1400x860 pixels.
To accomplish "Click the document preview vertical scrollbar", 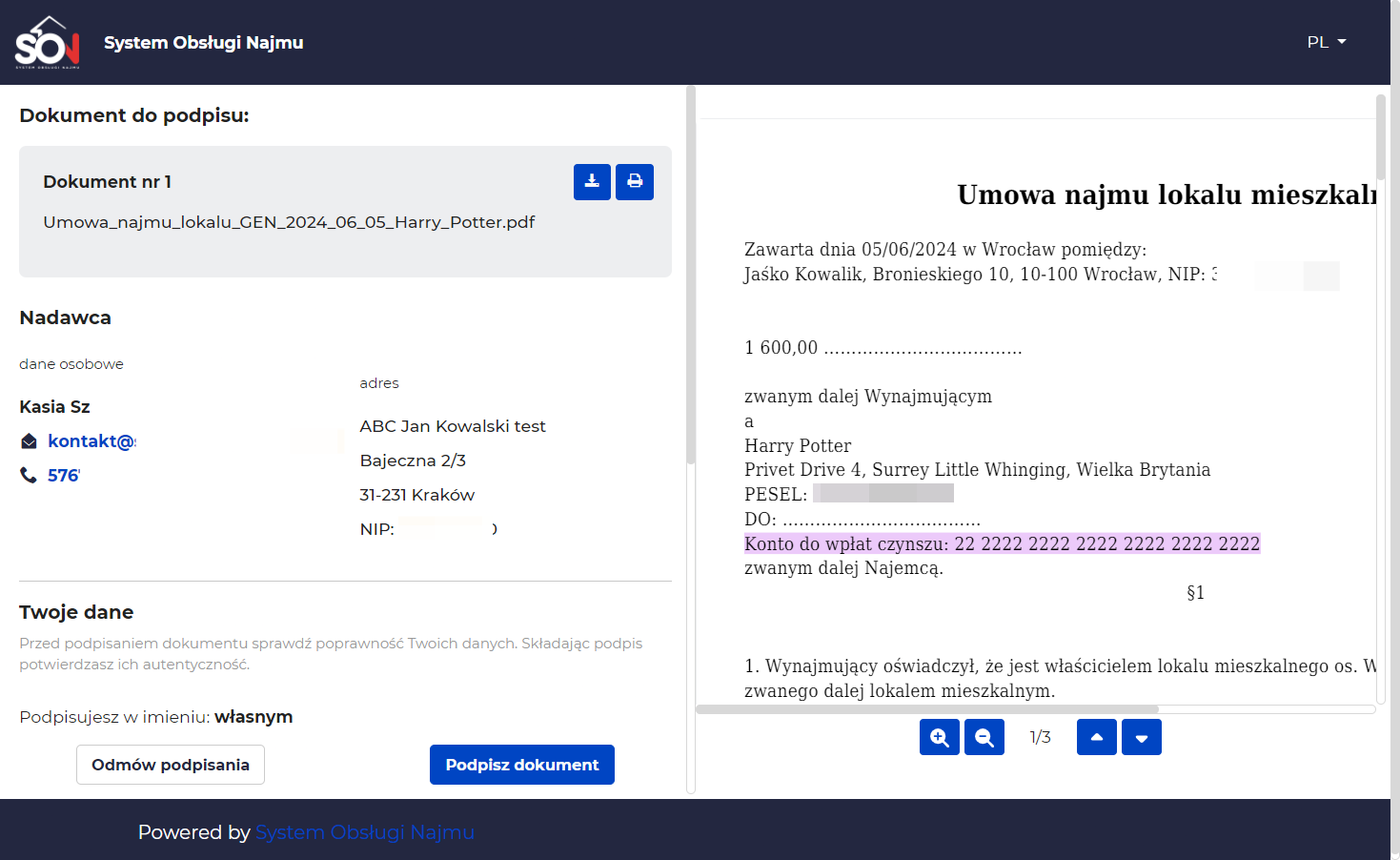I will 1381,136.
